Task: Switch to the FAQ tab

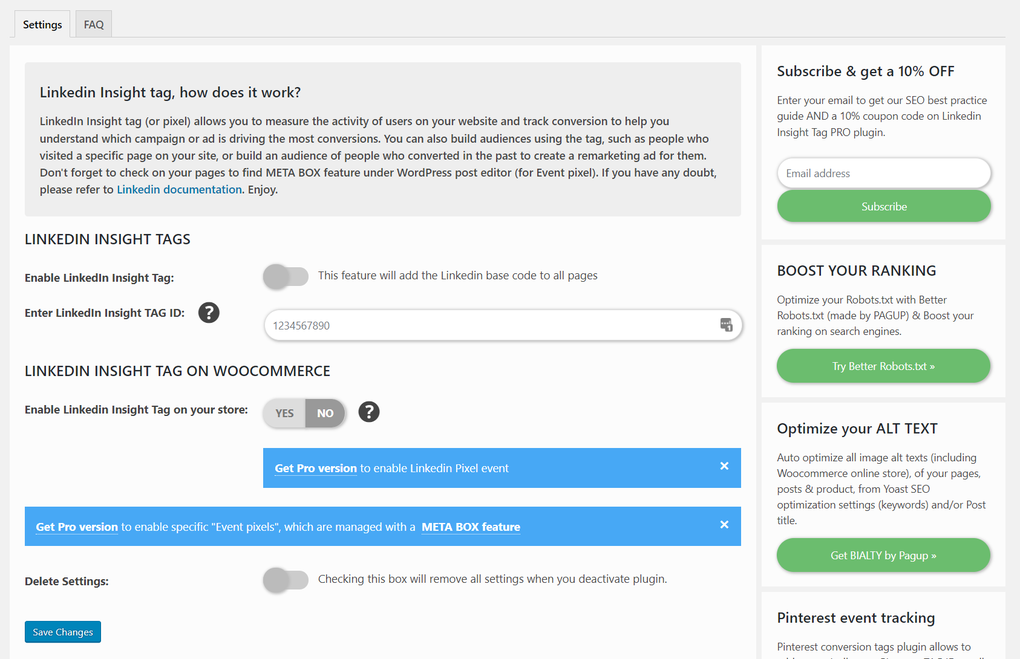Action: click(x=92, y=23)
